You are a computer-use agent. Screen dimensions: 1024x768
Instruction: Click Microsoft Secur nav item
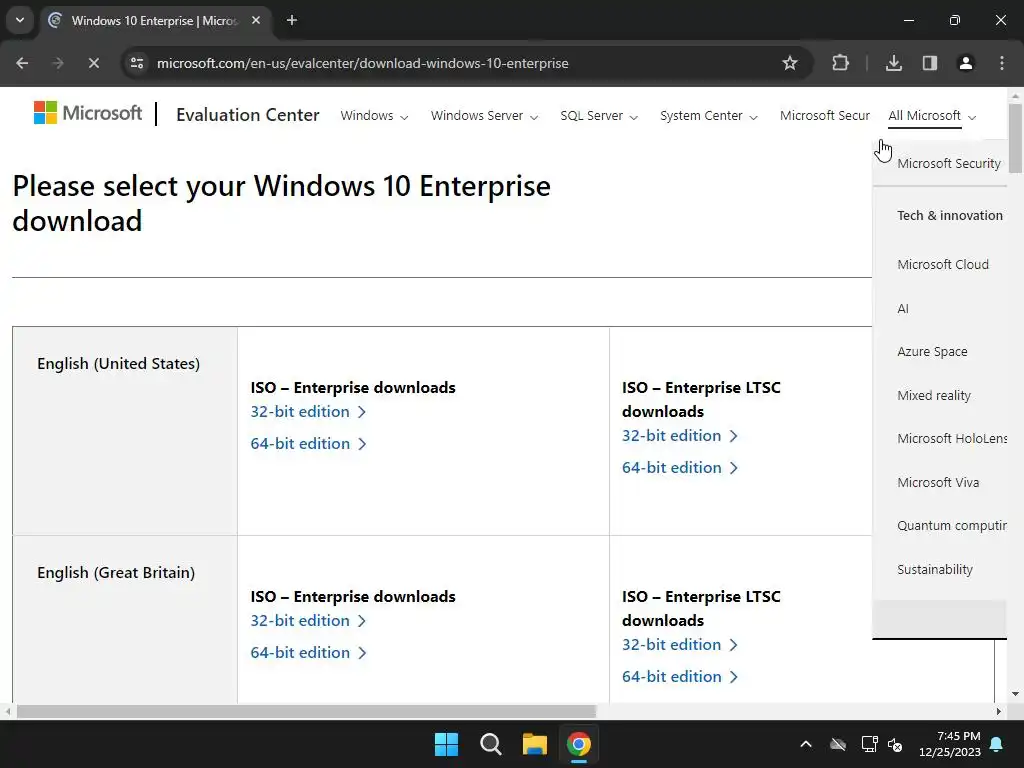pos(825,116)
